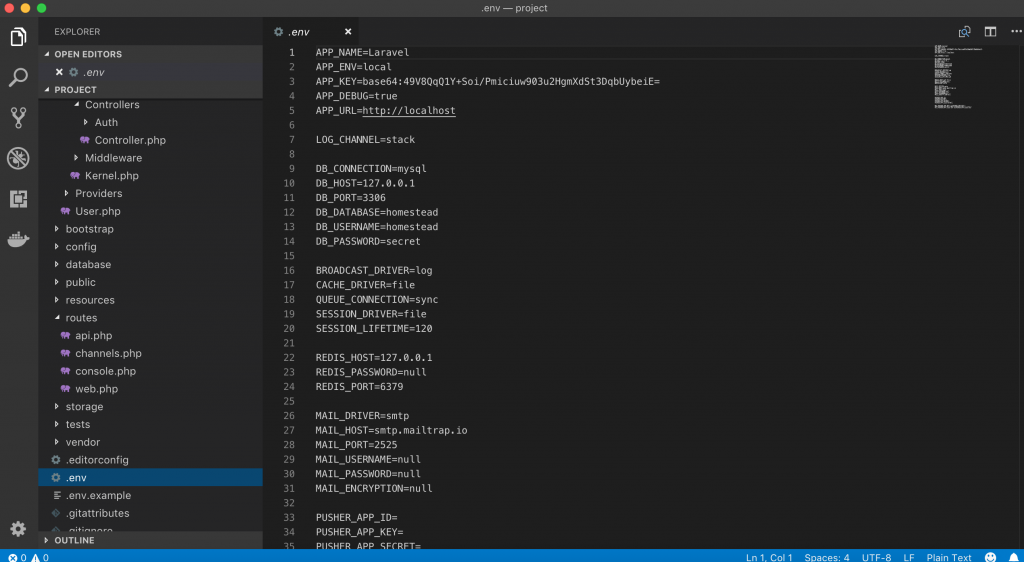Click the errors and warnings status indicator
This screenshot has height=562, width=1024.
tap(28, 557)
